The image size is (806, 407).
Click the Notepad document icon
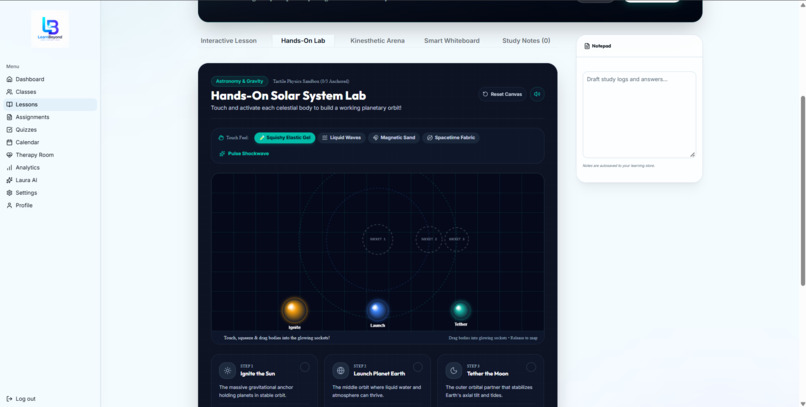[x=587, y=46]
